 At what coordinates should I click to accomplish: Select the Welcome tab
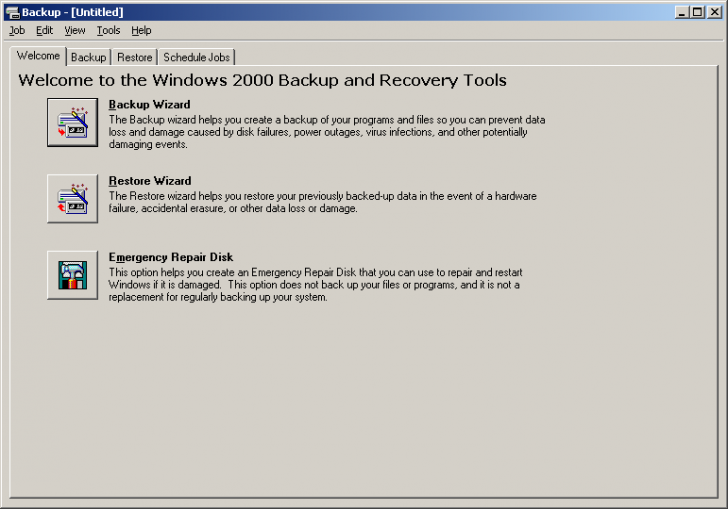39,56
